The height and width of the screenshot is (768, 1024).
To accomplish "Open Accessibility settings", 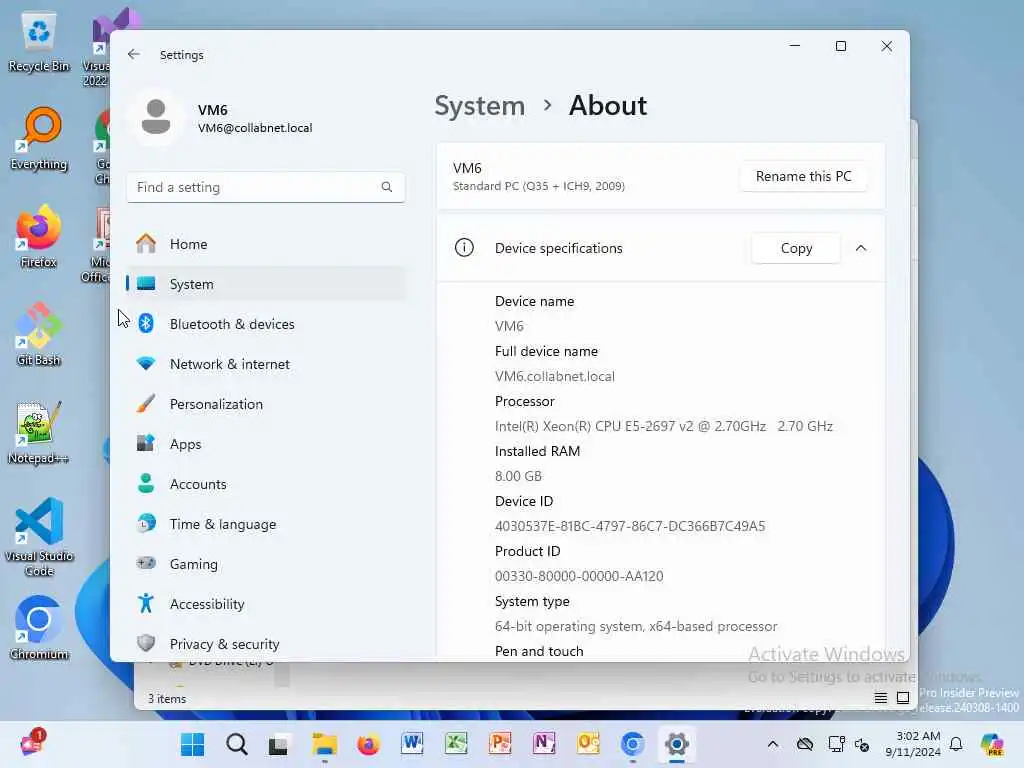I will [x=266, y=604].
